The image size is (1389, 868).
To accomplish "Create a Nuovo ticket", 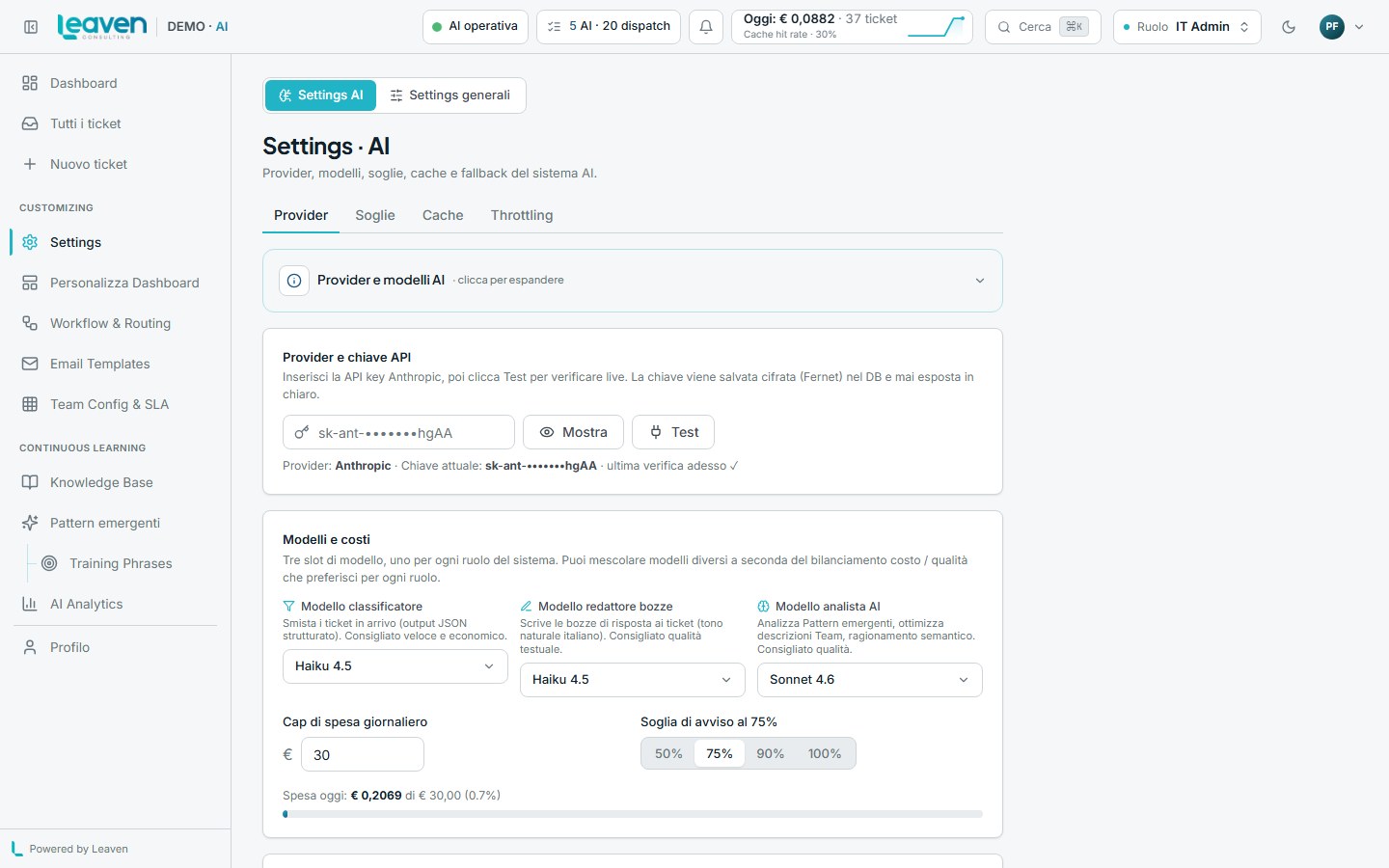I will click(116, 164).
